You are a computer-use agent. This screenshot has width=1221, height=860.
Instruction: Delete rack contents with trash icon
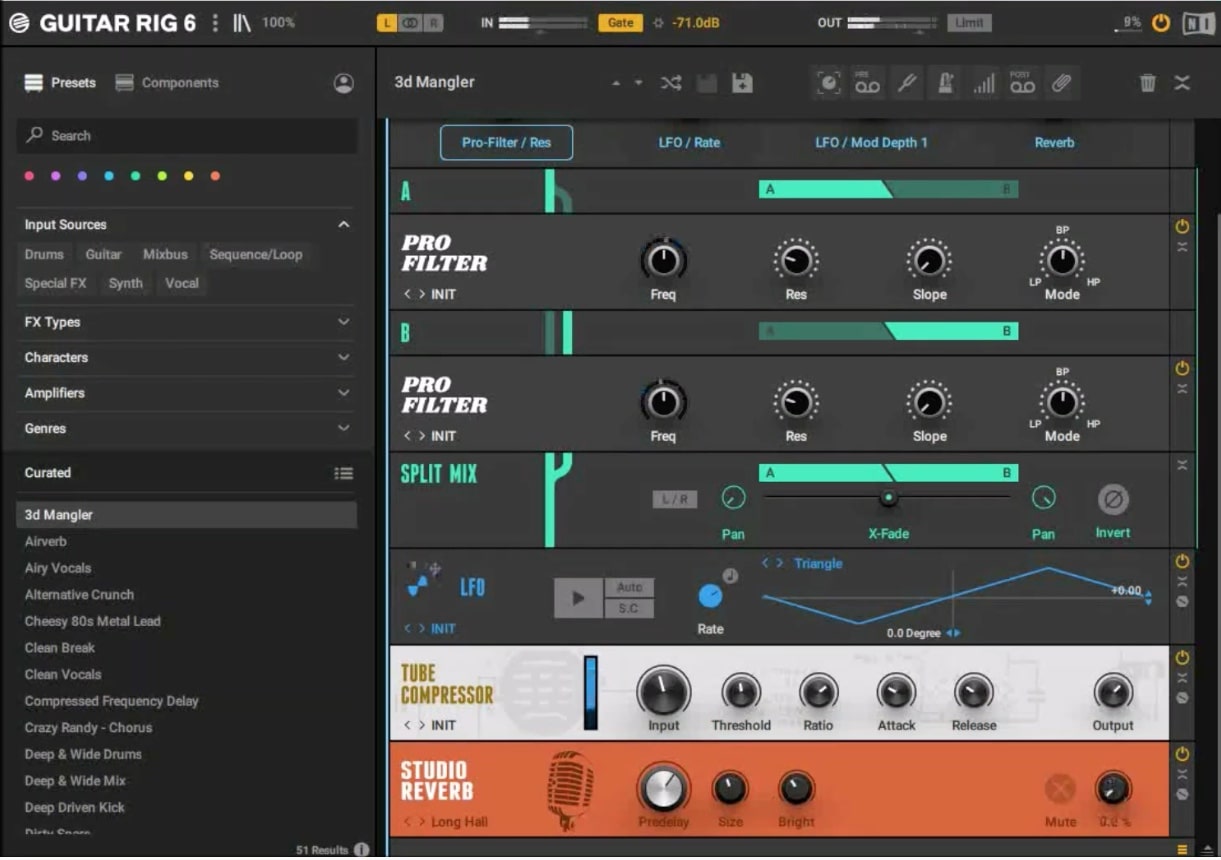1148,83
